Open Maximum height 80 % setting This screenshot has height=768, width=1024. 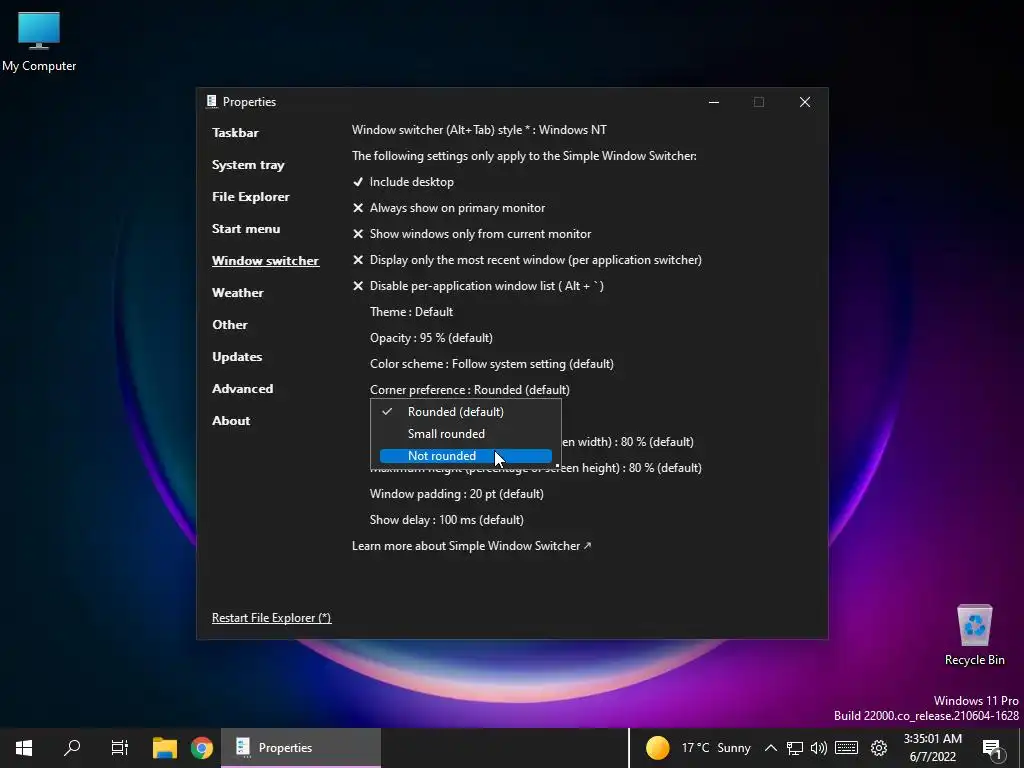pos(536,468)
